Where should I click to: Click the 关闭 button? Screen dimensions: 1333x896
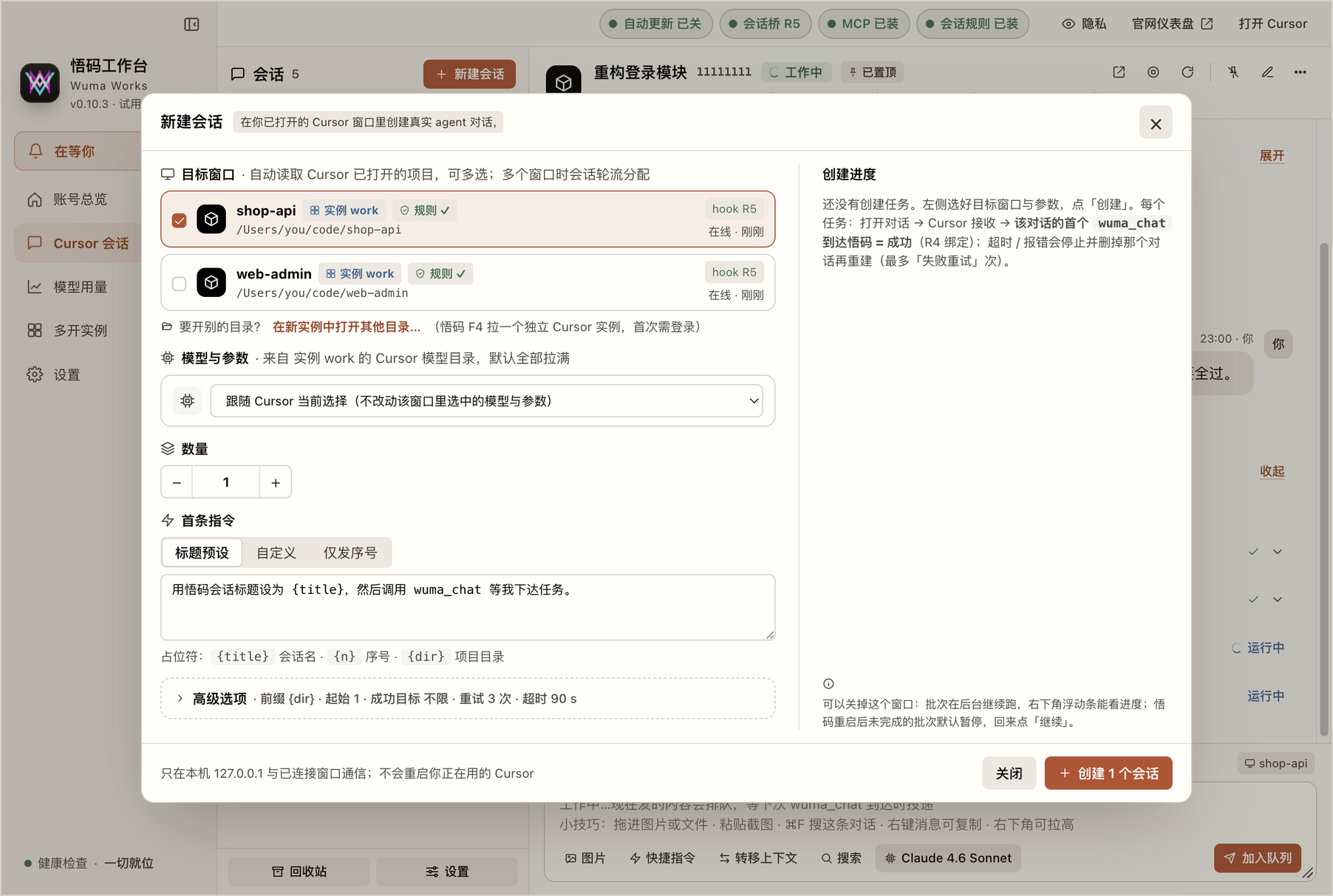click(x=1009, y=773)
